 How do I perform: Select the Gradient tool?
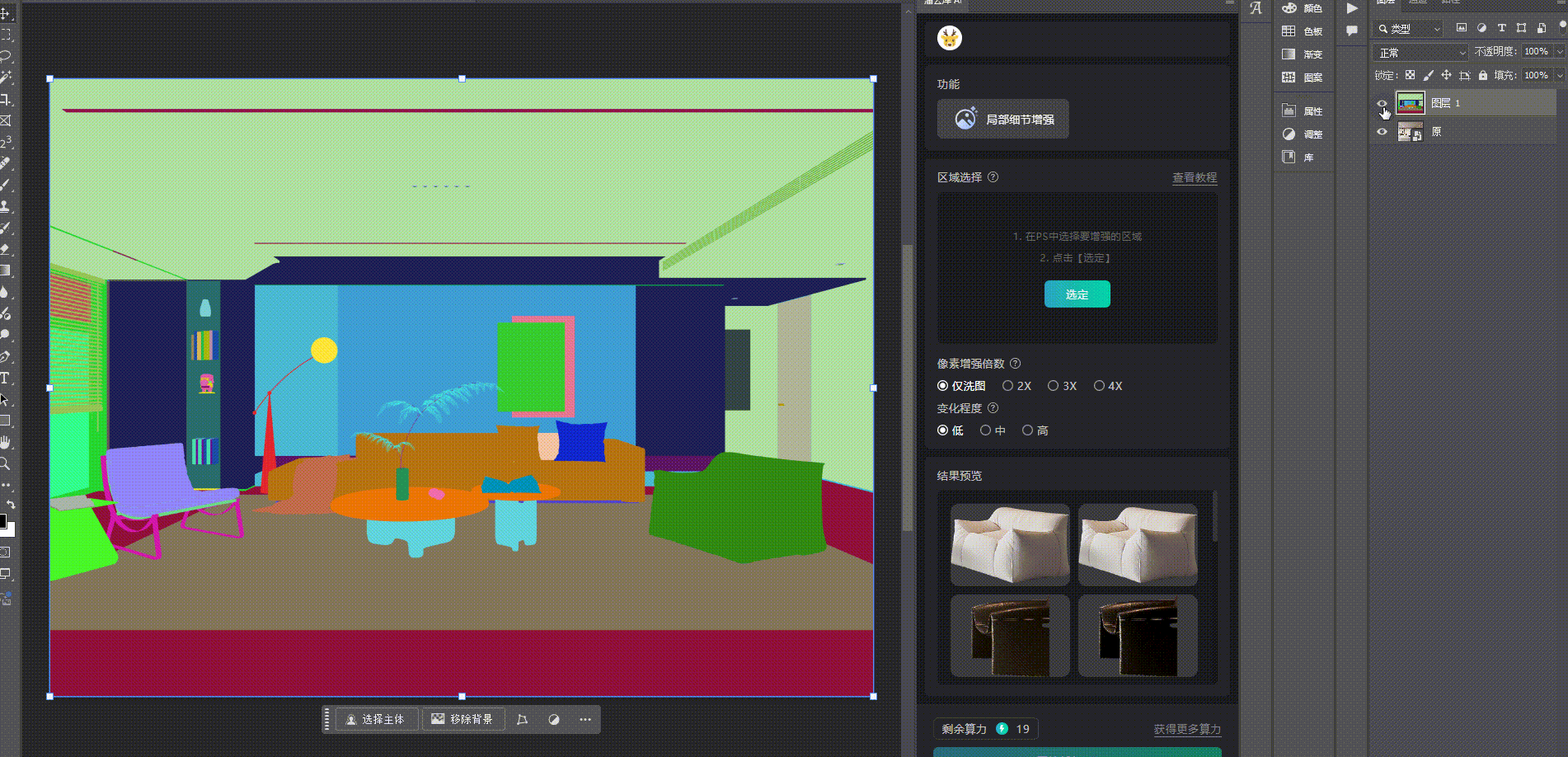6,271
